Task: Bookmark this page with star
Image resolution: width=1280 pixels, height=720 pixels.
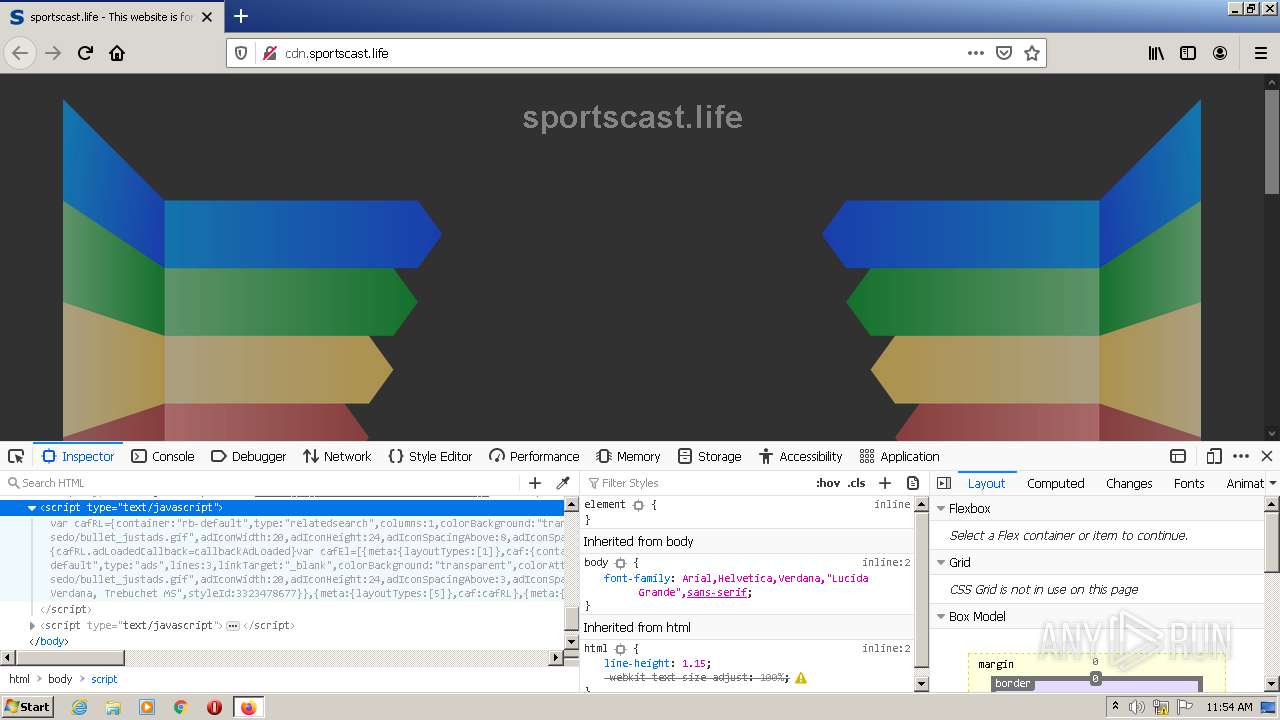Action: point(1032,53)
